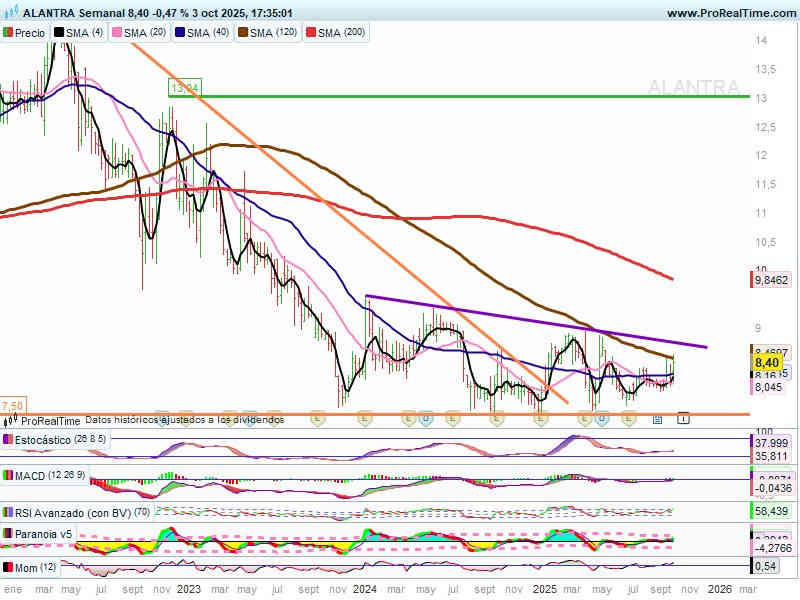800x600 pixels.
Task: Click the 8,40 current price label
Action: [x=766, y=362]
